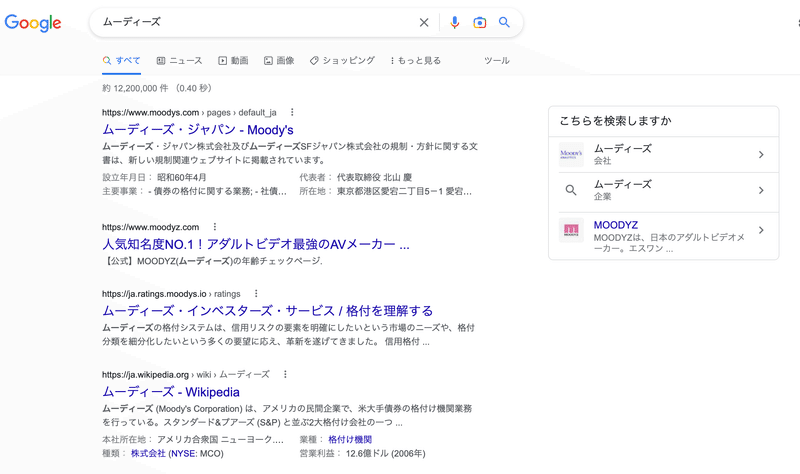Open 人気知名度NO.1 result link
Viewport: 800px width, 474px height.
coord(256,244)
